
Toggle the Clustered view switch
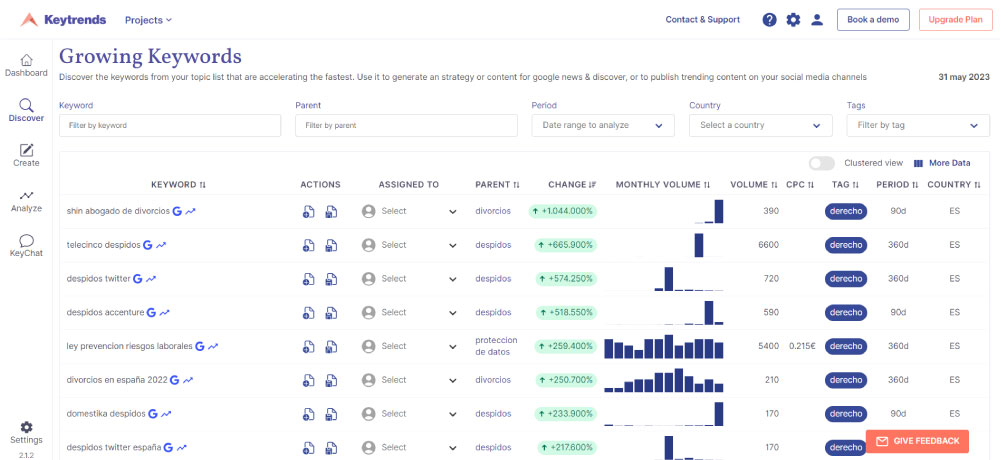pyautogui.click(x=821, y=163)
